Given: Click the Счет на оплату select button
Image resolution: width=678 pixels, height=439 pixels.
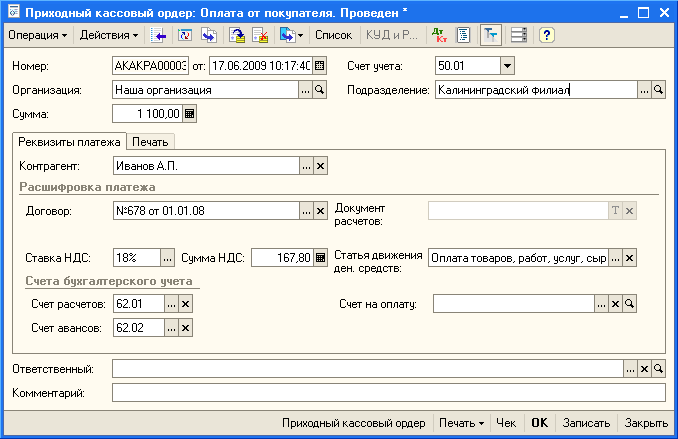Looking at the screenshot, I should coord(601,304).
